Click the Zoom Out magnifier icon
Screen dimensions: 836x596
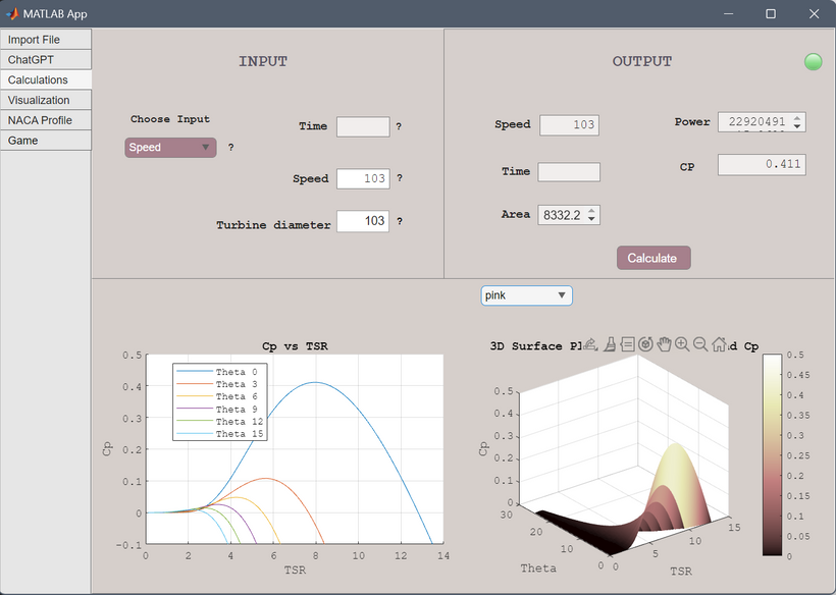point(700,344)
